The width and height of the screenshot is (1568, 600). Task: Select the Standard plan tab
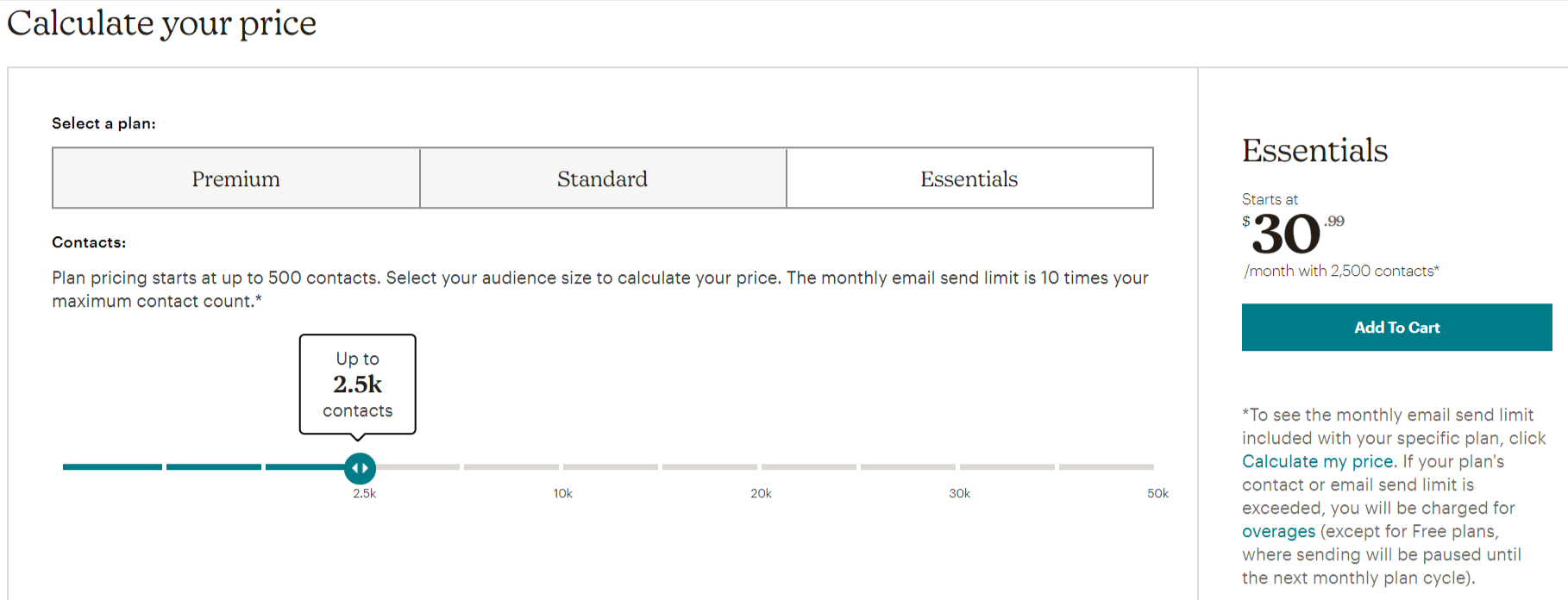603,178
